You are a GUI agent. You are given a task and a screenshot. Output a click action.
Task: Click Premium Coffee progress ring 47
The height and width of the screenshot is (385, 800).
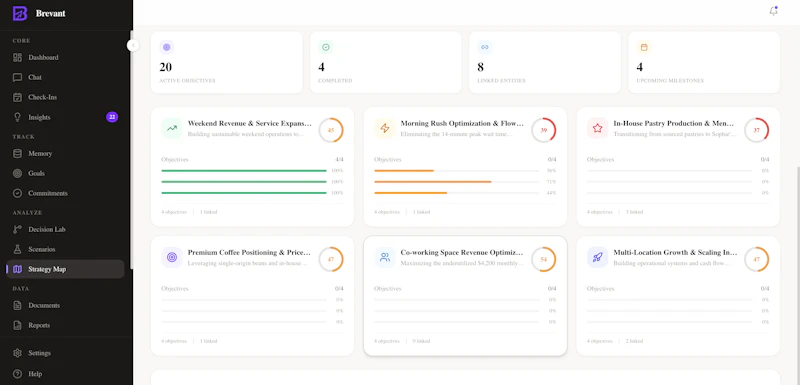[331, 259]
